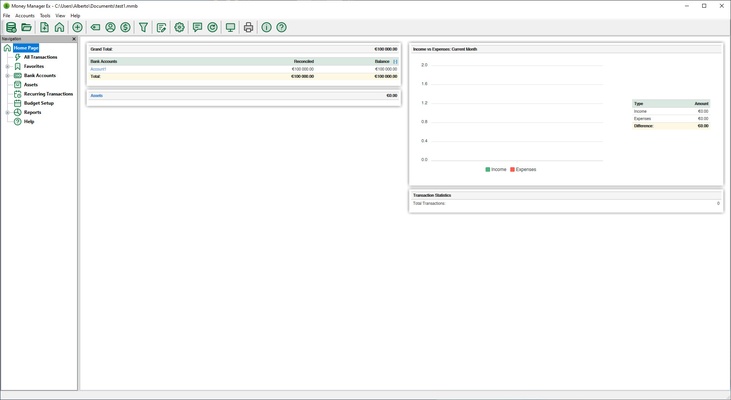Open Help question mark toolbar icon
The width and height of the screenshot is (731, 400).
[282, 28]
